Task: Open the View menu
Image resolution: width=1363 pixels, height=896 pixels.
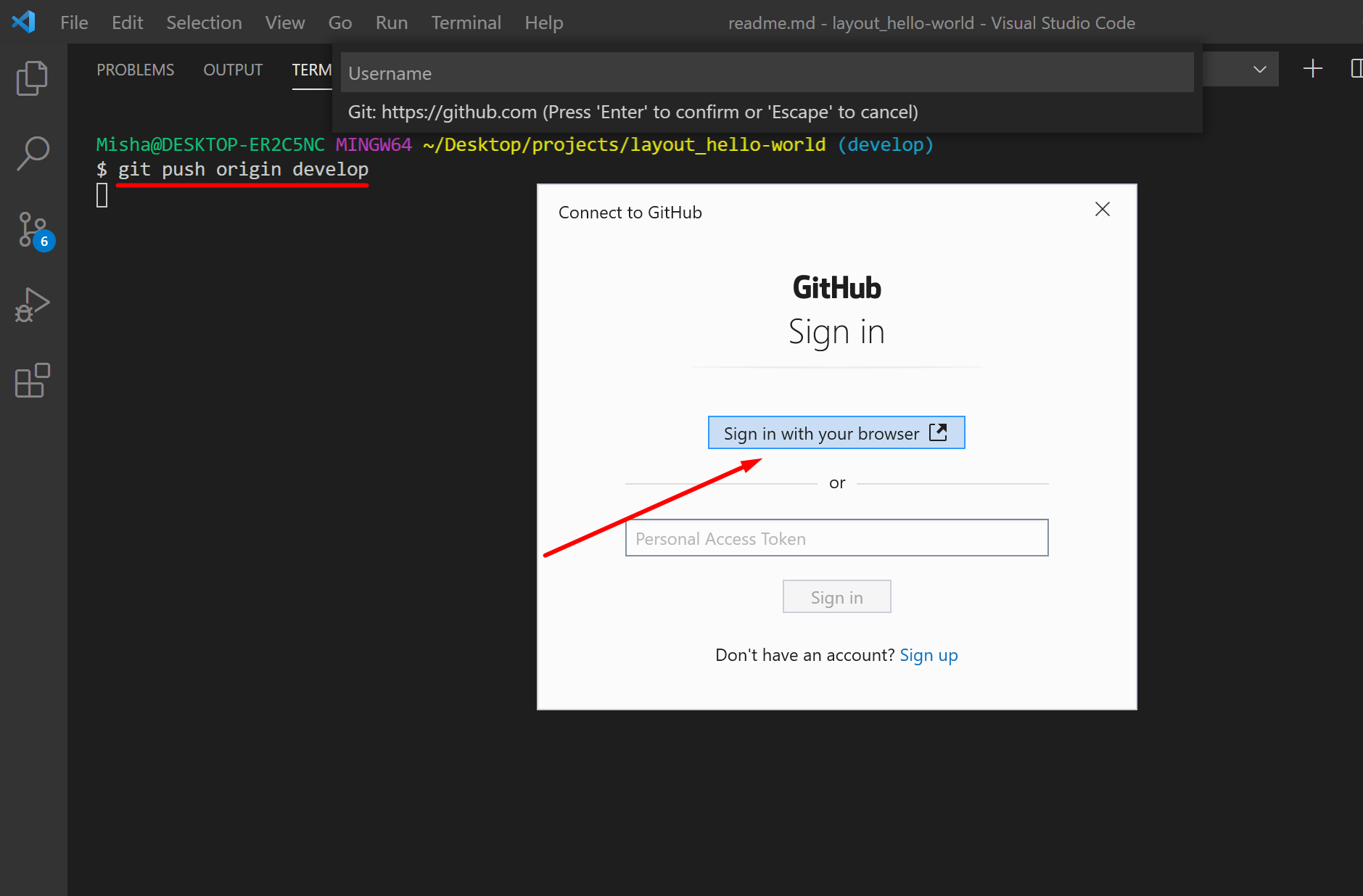Action: pyautogui.click(x=285, y=22)
